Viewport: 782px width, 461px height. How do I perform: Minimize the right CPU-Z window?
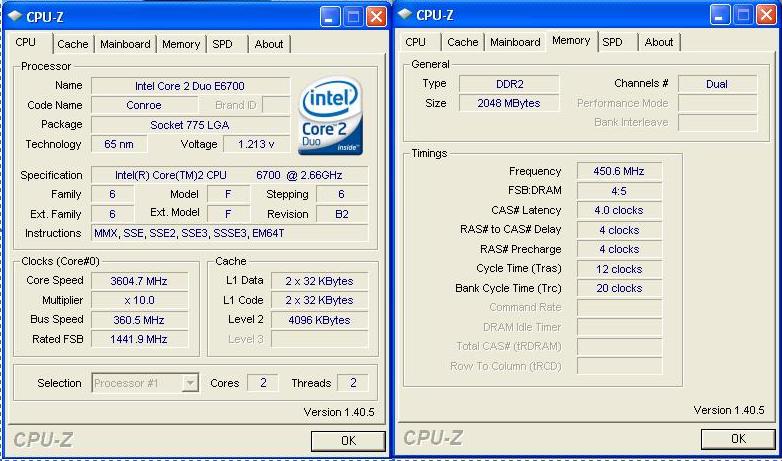tap(720, 15)
